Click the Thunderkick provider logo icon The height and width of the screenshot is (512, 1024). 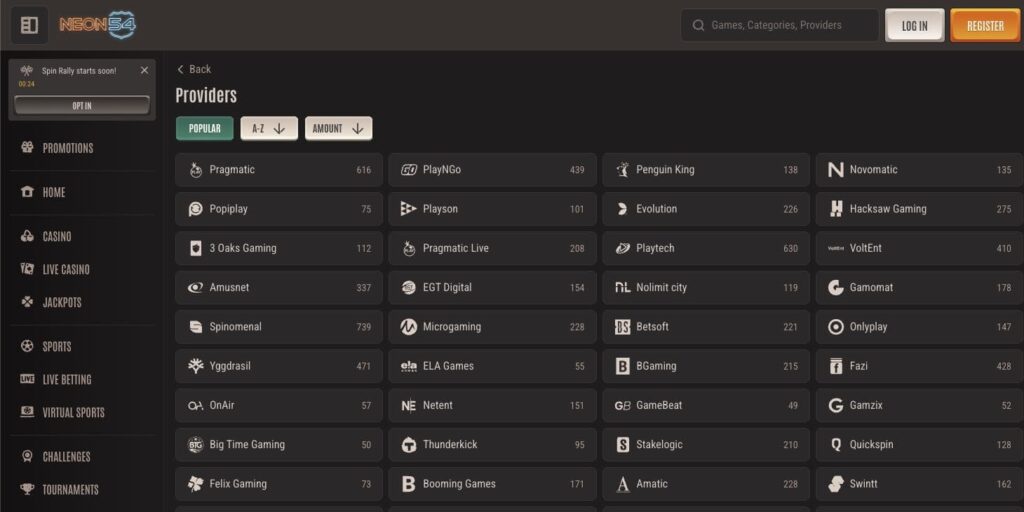point(409,445)
